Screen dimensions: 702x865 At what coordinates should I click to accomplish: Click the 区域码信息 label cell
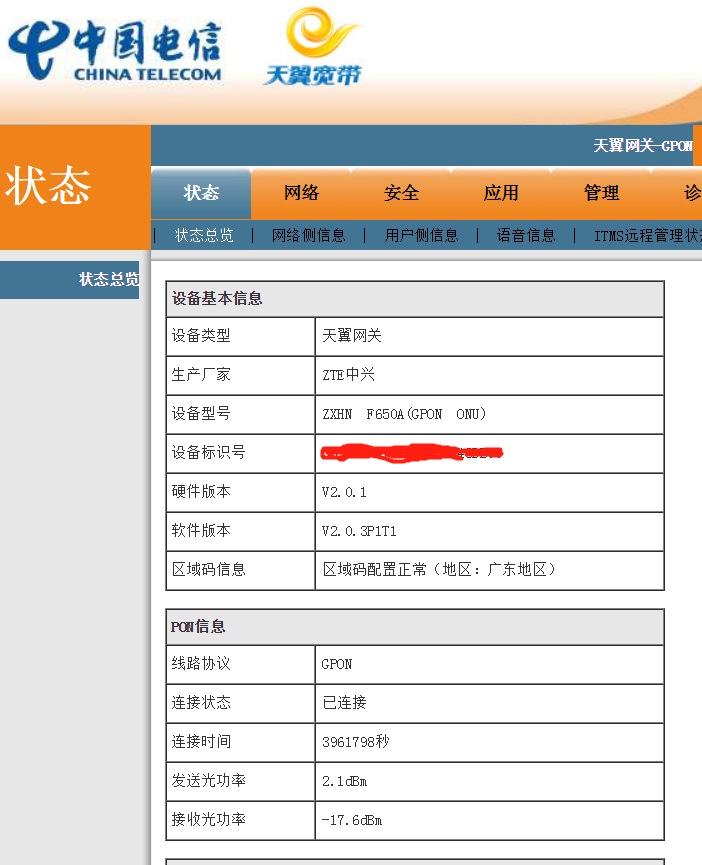240,570
